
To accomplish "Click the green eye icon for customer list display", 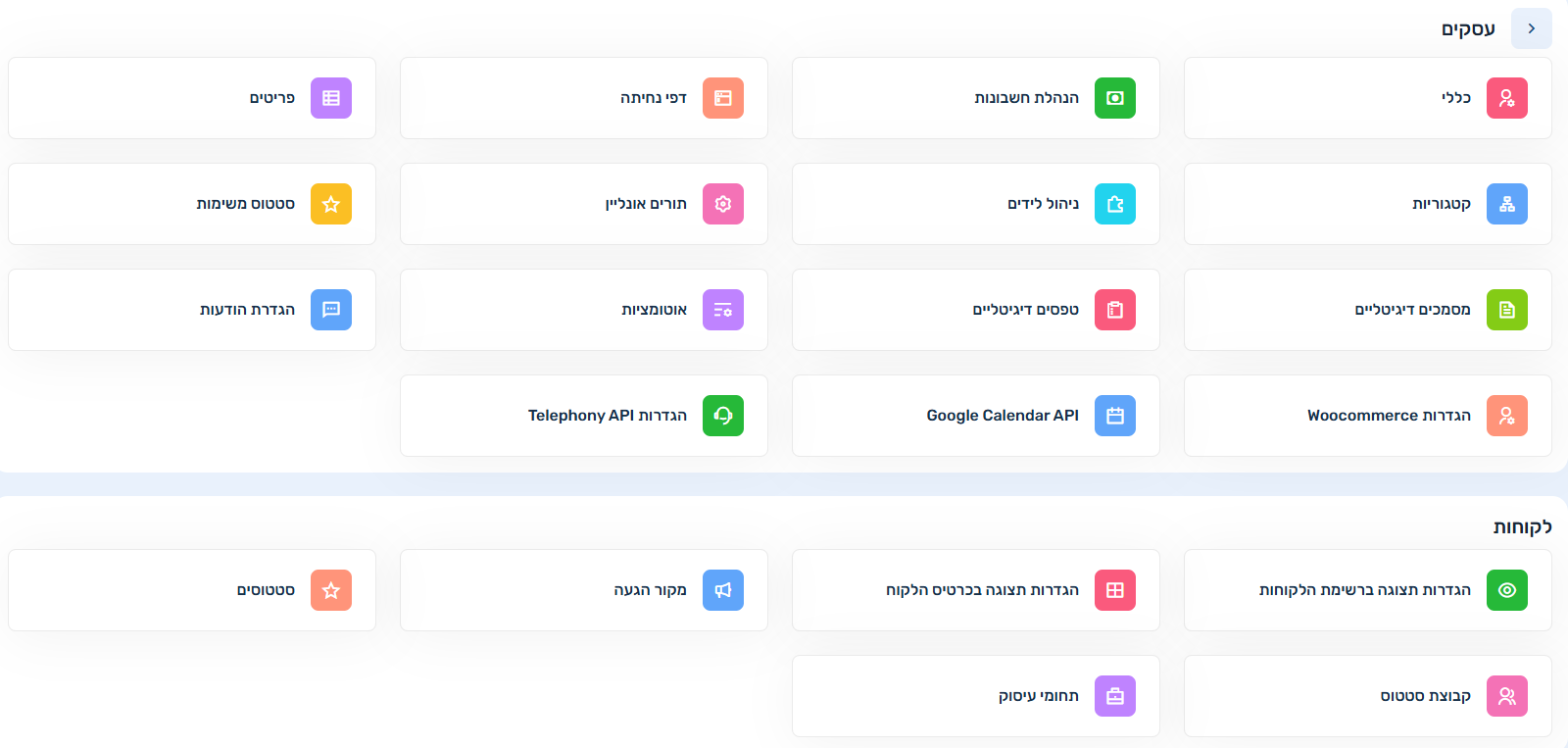I will 1506,590.
